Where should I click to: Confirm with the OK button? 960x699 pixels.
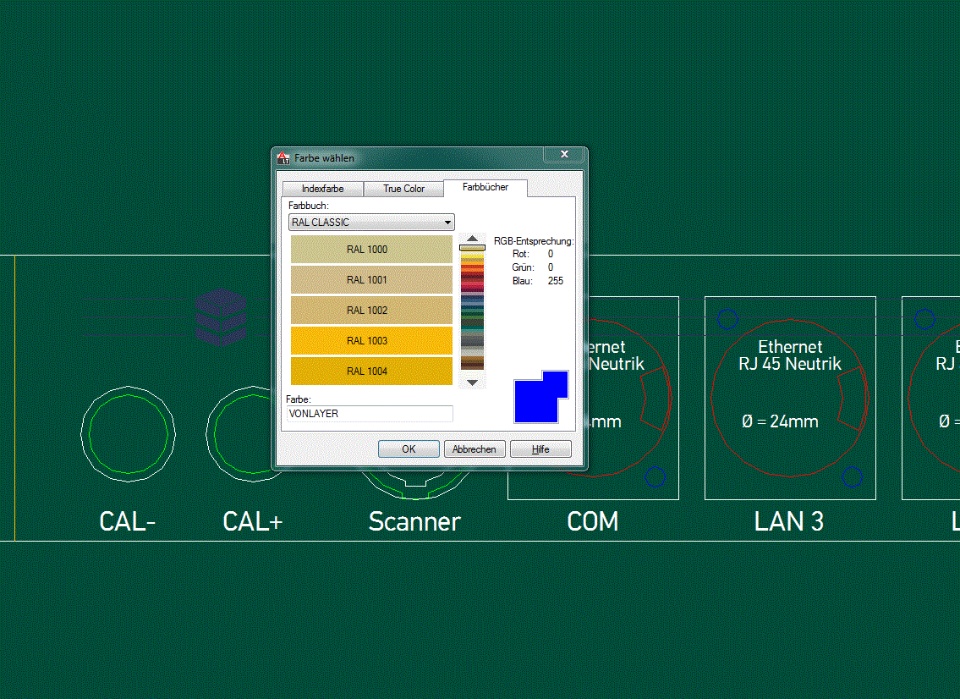coord(408,449)
